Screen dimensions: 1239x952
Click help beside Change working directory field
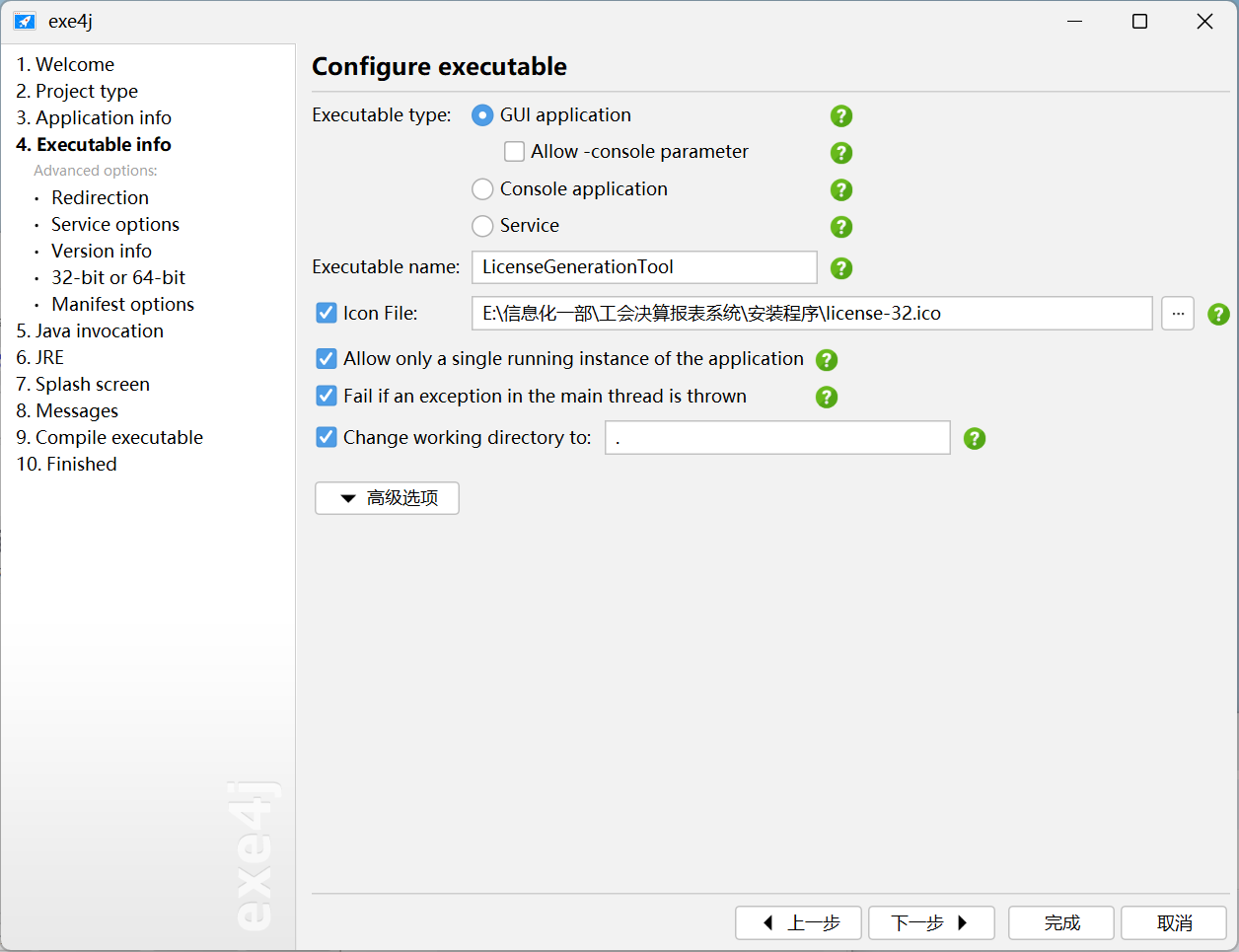(975, 438)
